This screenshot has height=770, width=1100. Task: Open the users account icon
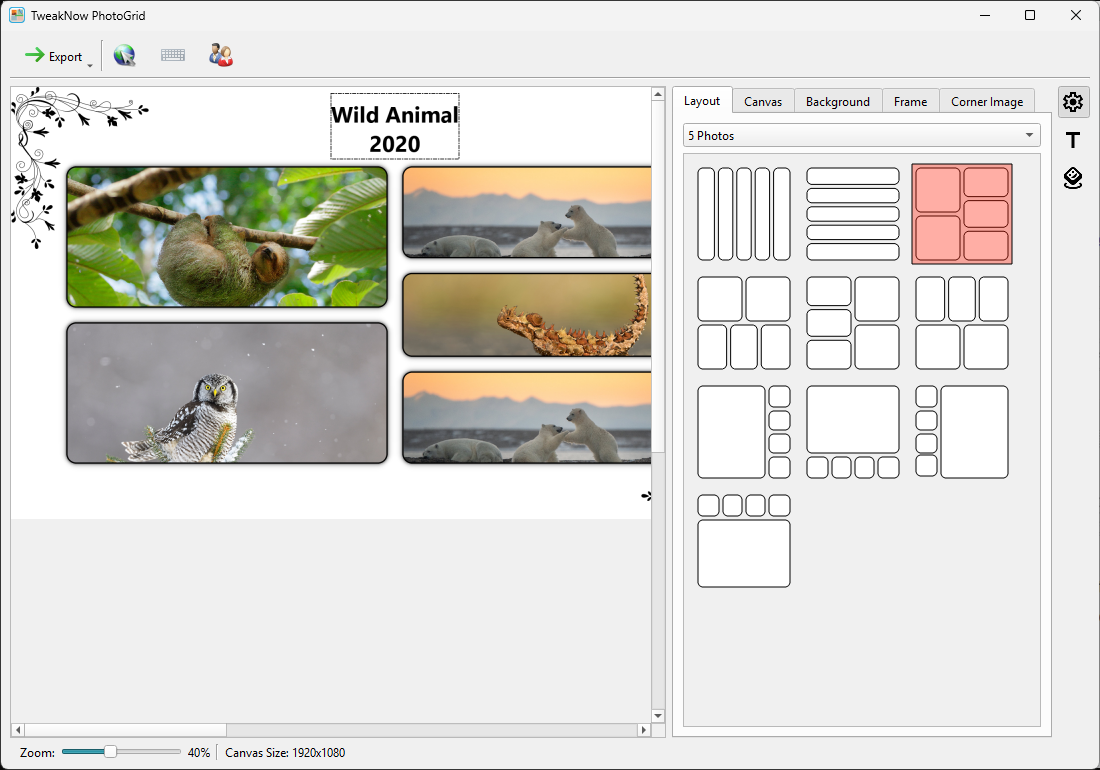pyautogui.click(x=221, y=55)
